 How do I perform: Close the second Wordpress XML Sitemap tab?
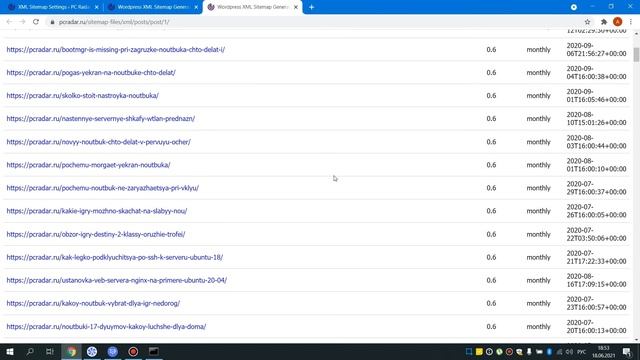pyautogui.click(x=196, y=7)
